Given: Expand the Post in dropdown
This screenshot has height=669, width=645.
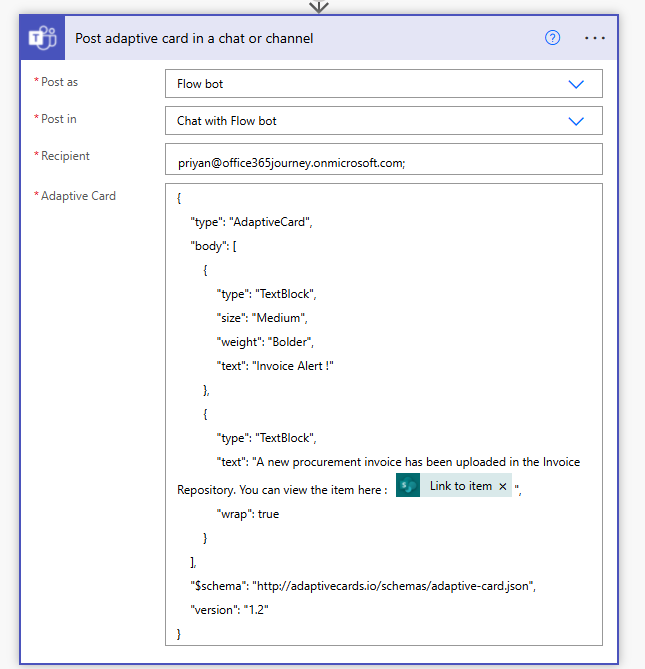Looking at the screenshot, I should (x=576, y=121).
